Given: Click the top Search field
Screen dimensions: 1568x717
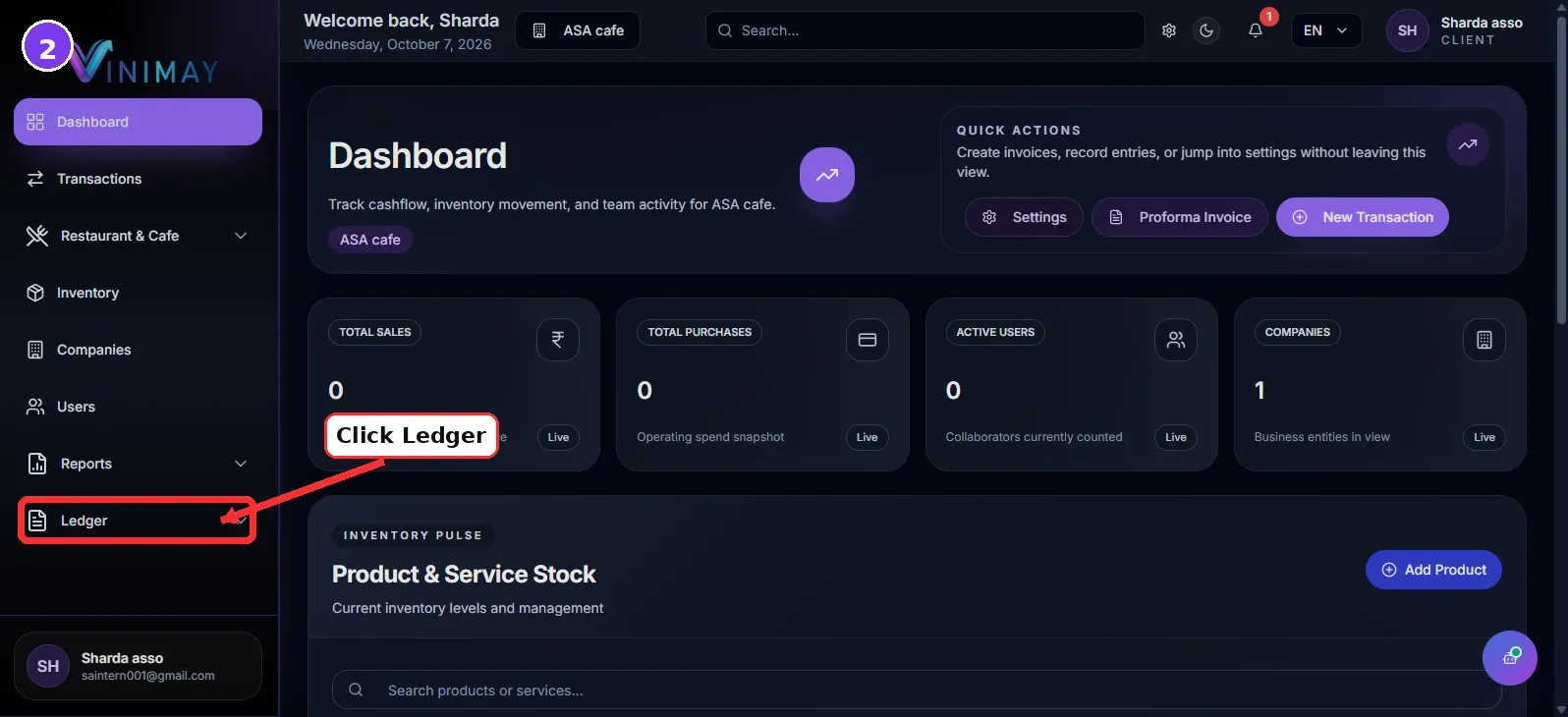Looking at the screenshot, I should [x=924, y=30].
